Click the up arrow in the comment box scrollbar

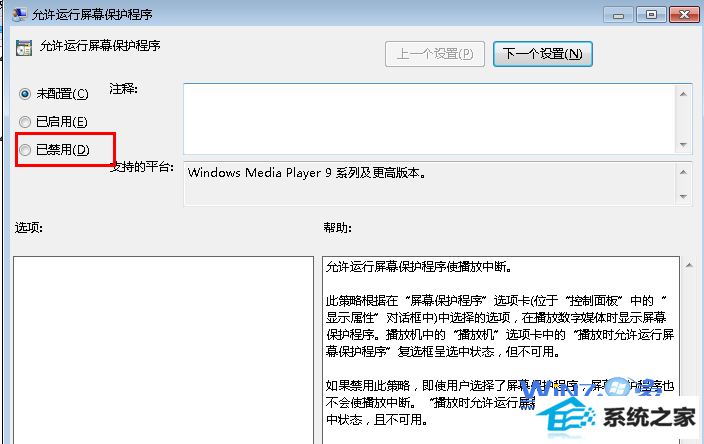pyautogui.click(x=685, y=92)
